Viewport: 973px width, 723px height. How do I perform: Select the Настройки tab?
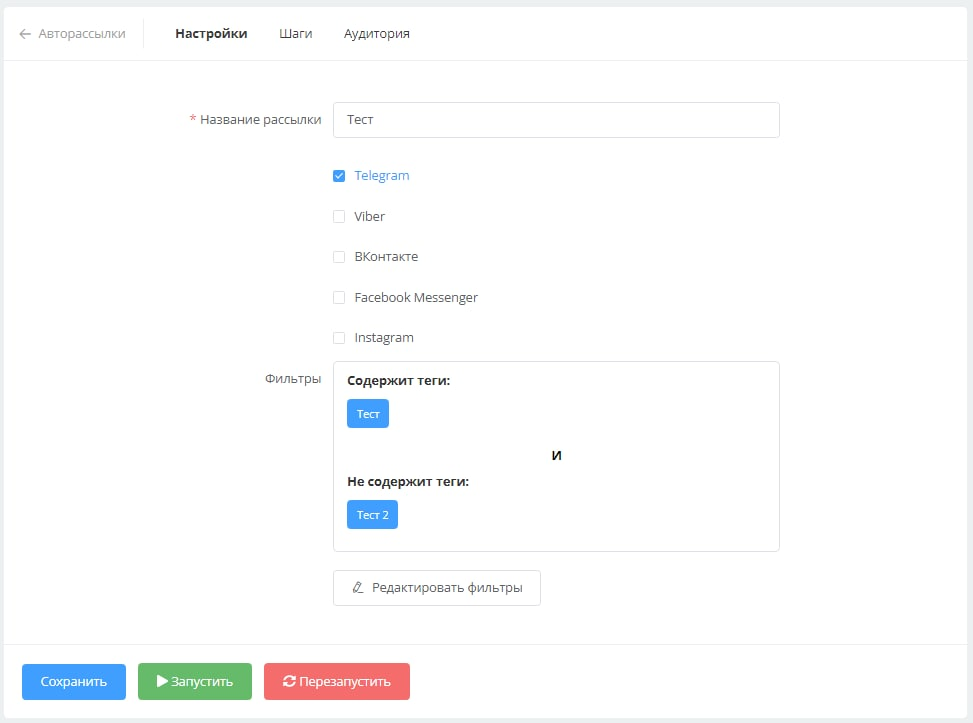[211, 34]
